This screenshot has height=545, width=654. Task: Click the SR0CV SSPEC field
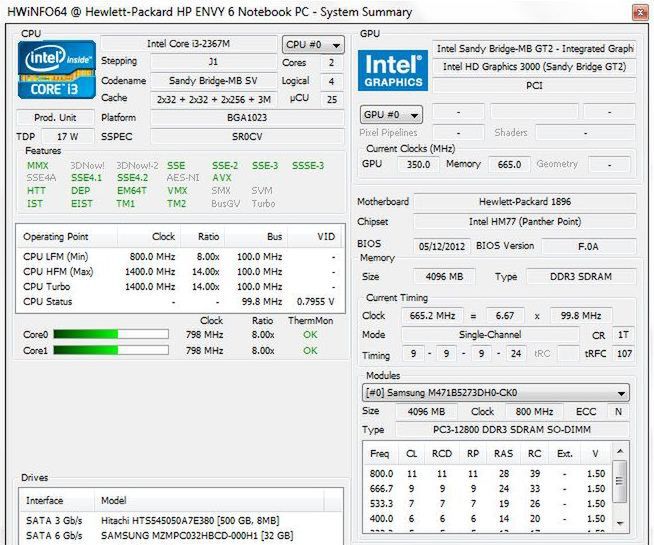(x=247, y=136)
